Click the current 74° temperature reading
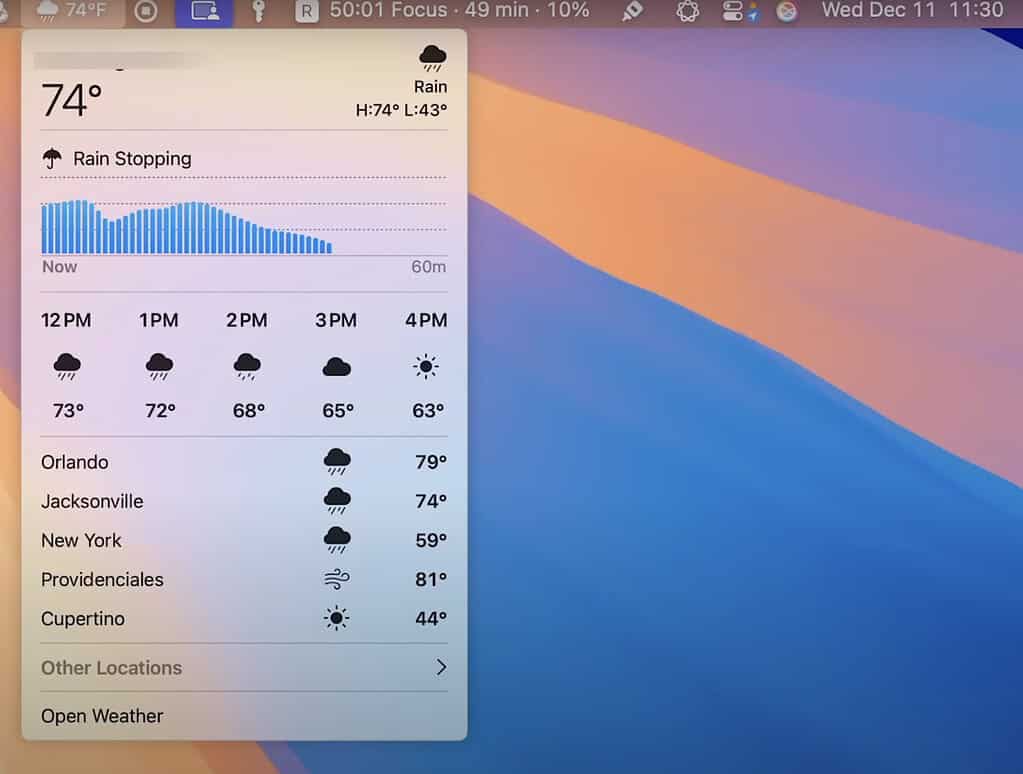This screenshot has height=774, width=1023. click(72, 101)
